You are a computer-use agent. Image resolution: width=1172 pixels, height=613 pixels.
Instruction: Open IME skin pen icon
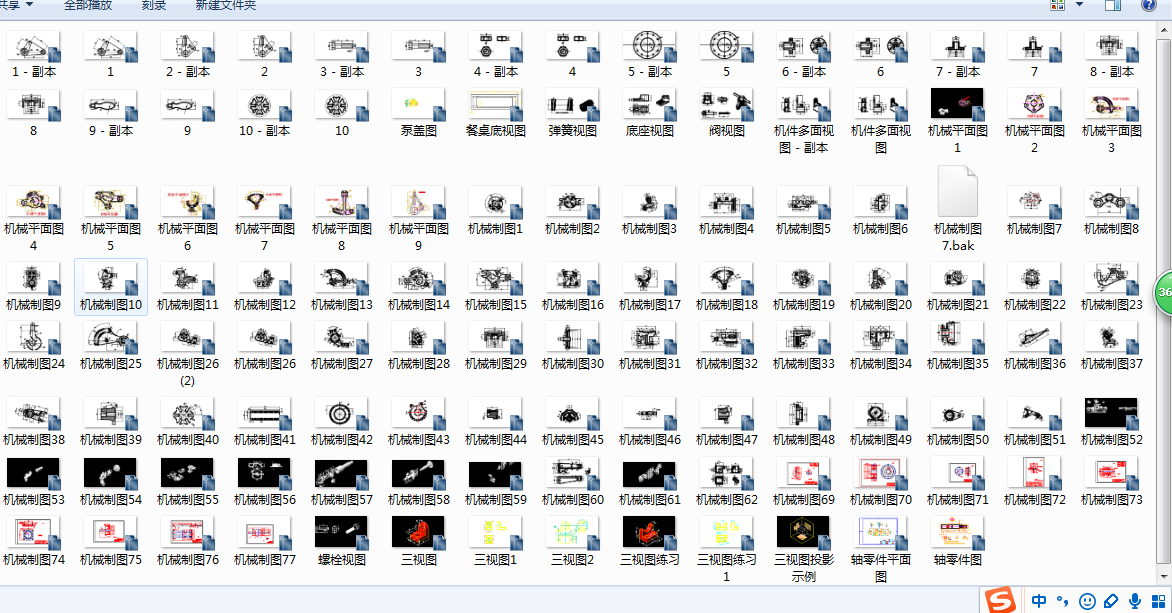1111,600
